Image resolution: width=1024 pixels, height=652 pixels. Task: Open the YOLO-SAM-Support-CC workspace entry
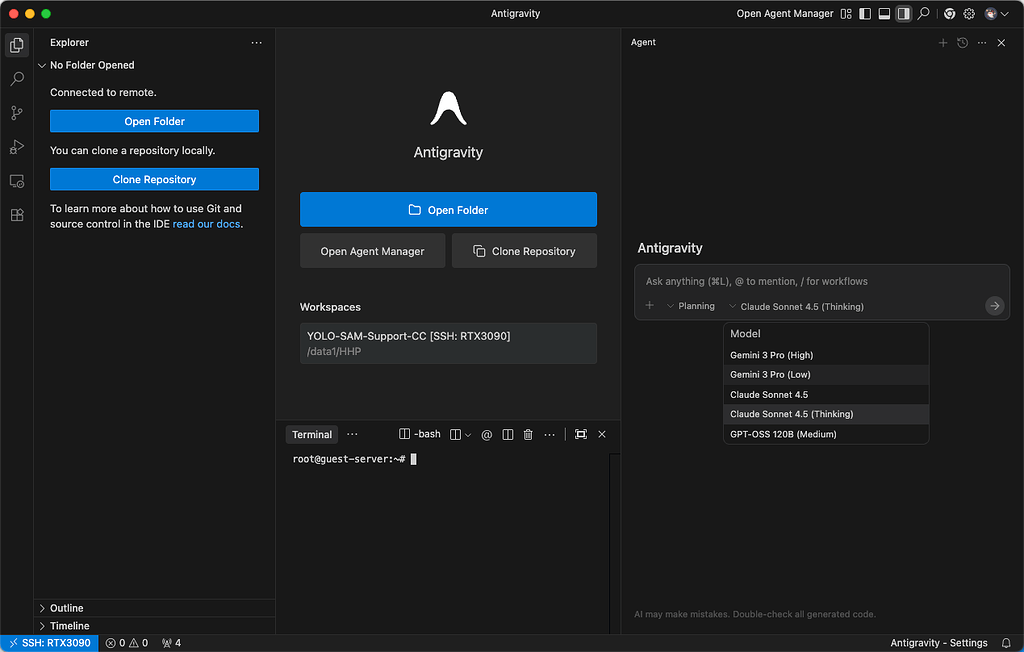[448, 344]
